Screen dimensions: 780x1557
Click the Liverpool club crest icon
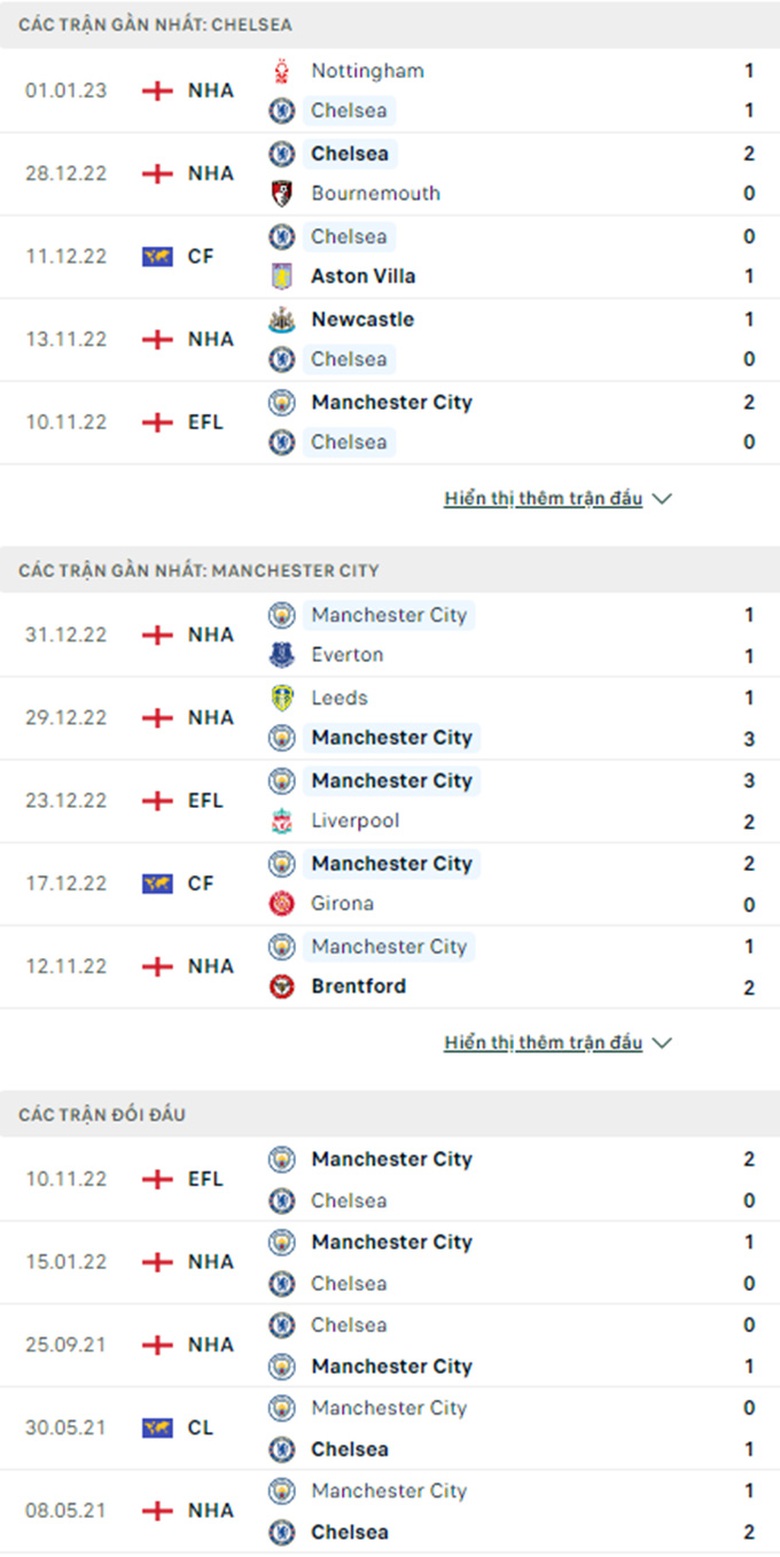click(x=283, y=821)
